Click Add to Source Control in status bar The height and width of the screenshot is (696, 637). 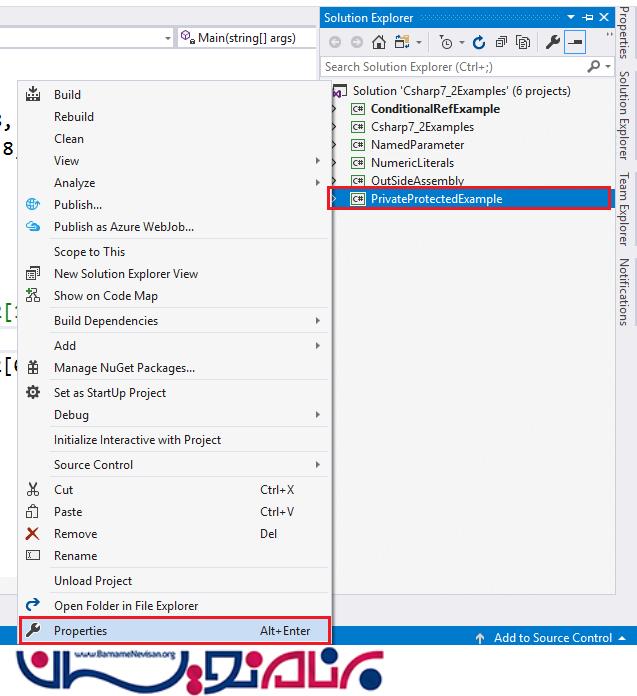point(552,638)
